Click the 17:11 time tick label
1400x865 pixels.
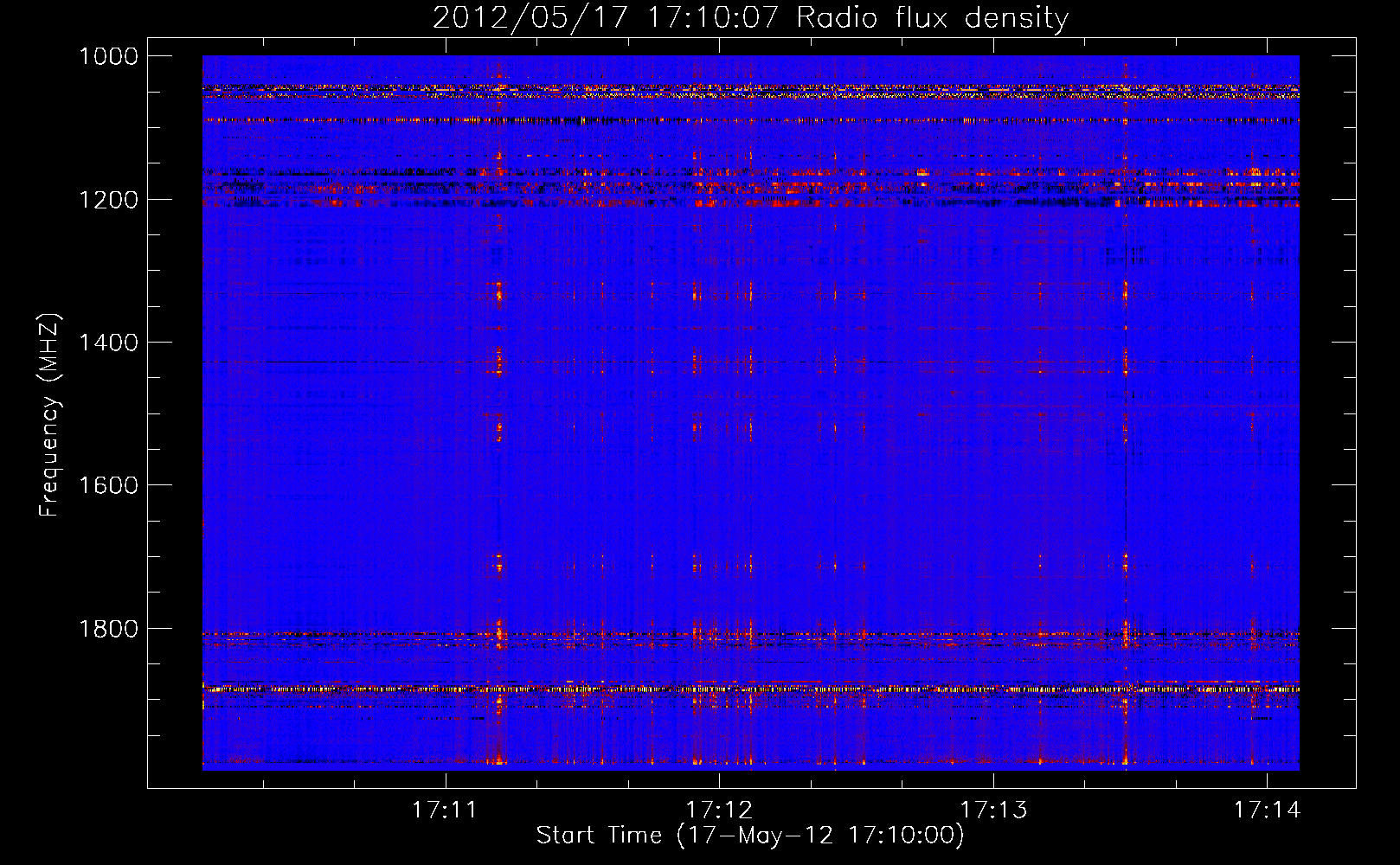(x=445, y=811)
